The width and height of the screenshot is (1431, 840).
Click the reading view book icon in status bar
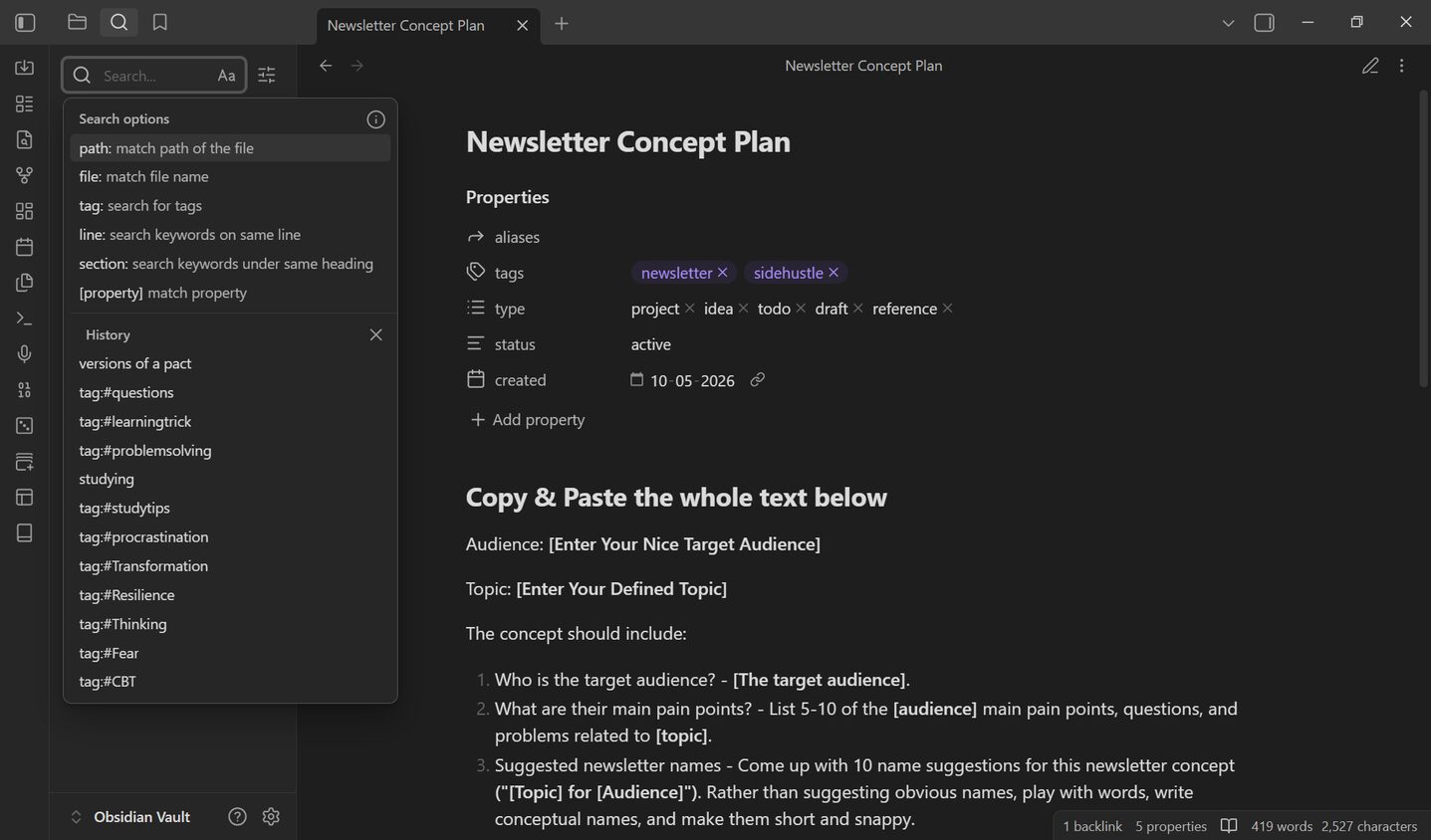[x=1229, y=826]
